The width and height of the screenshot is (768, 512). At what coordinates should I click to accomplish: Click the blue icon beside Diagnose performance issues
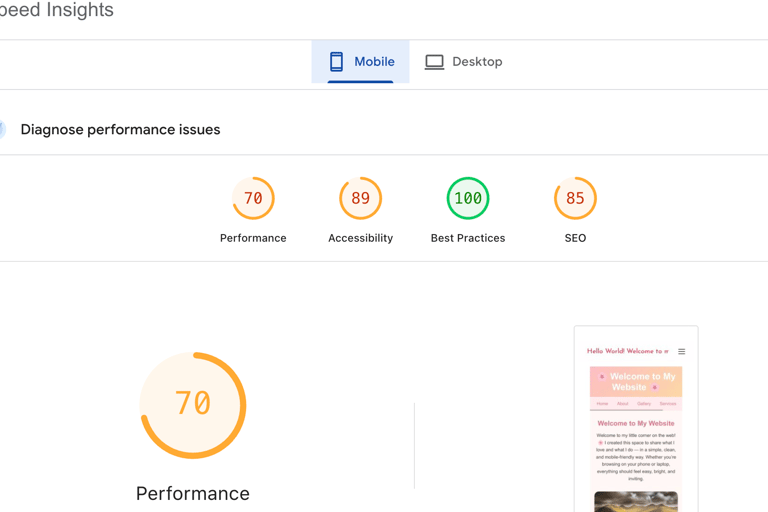click(x=2, y=130)
